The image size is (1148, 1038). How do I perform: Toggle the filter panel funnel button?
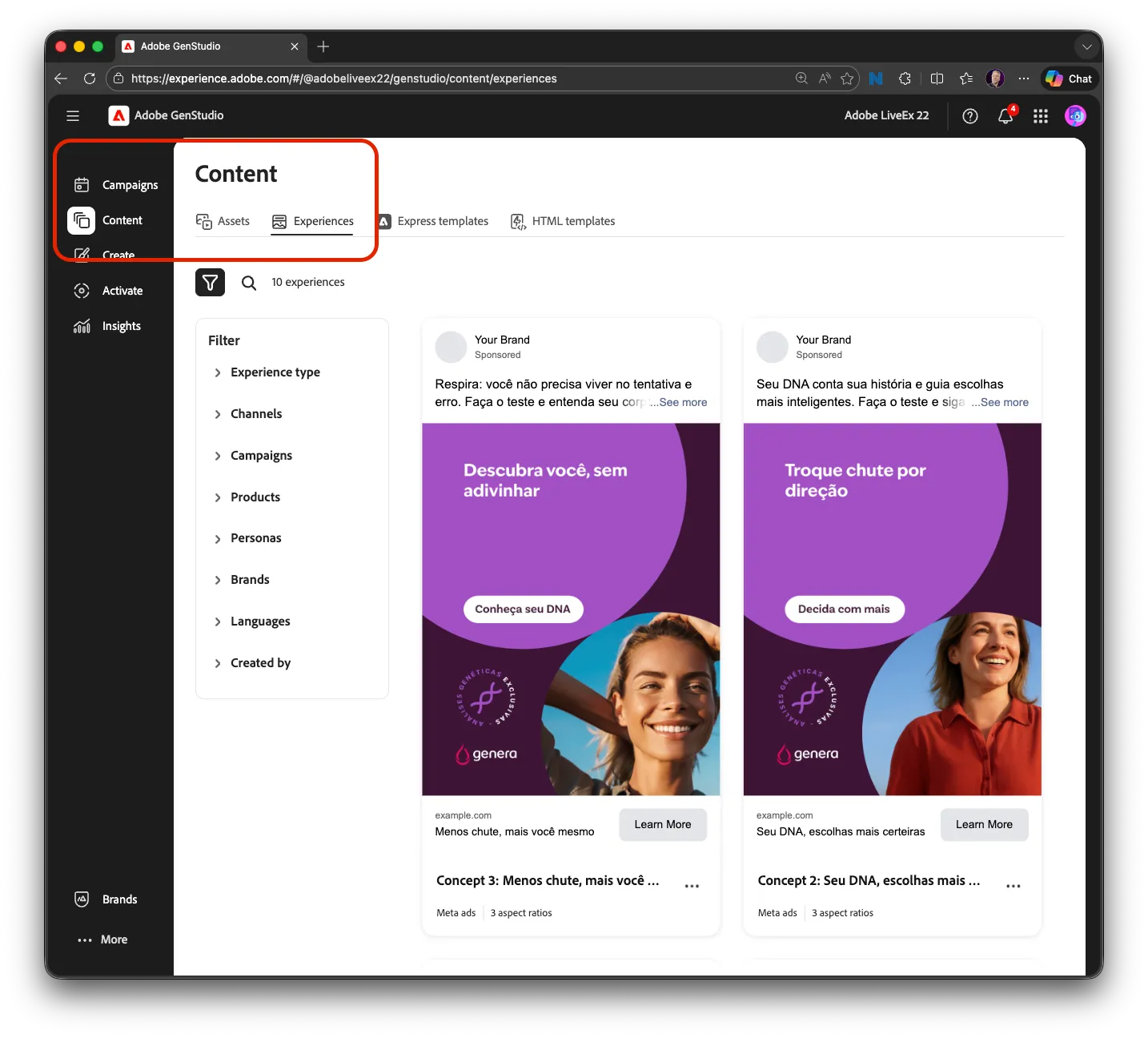coord(210,282)
